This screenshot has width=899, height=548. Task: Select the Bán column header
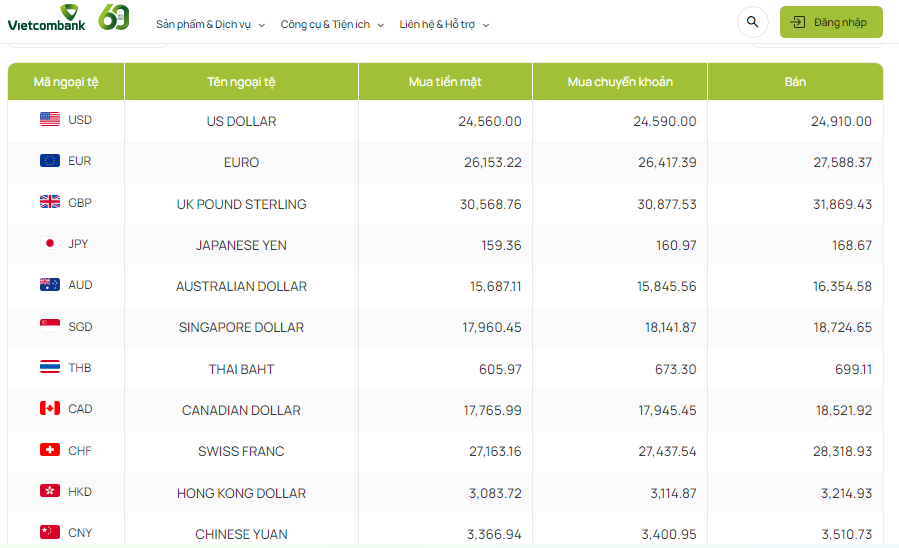[x=795, y=82]
